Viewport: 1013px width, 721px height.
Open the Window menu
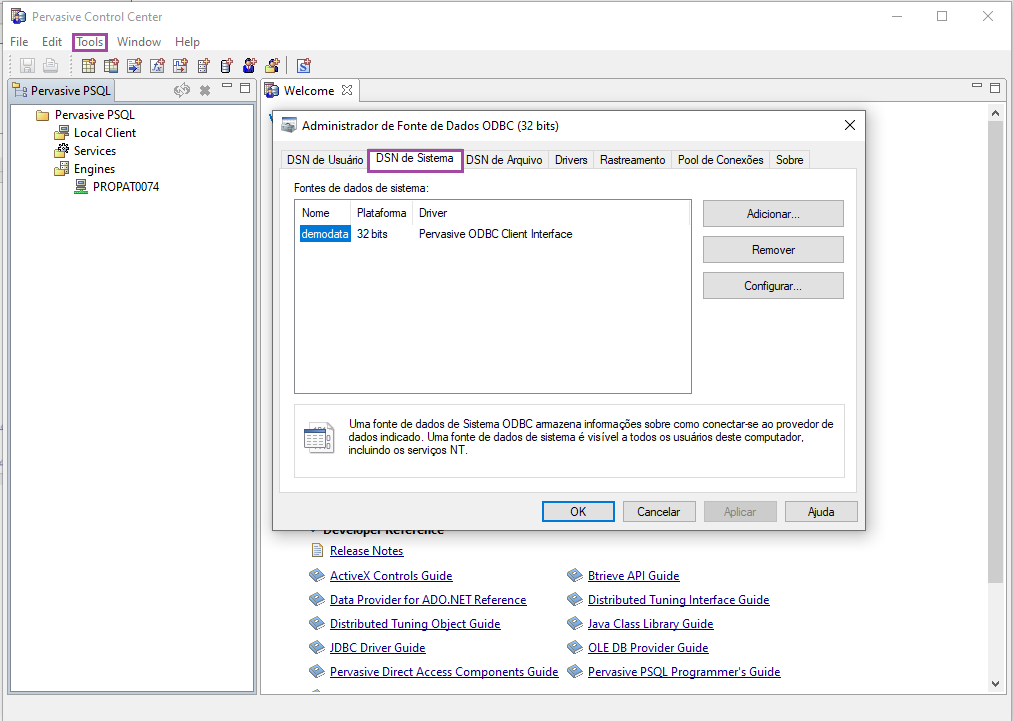coord(139,42)
